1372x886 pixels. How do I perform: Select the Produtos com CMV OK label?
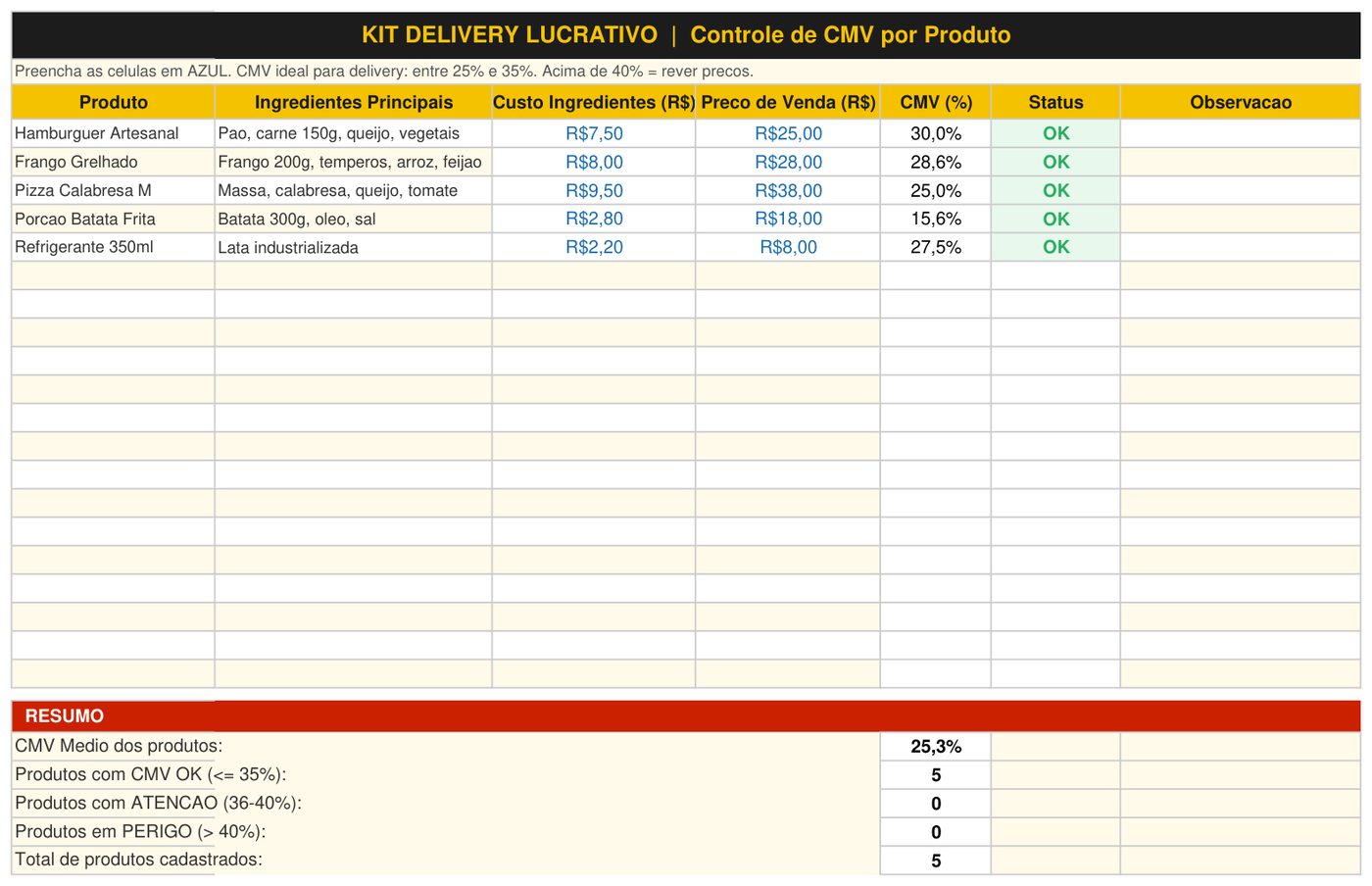click(150, 774)
